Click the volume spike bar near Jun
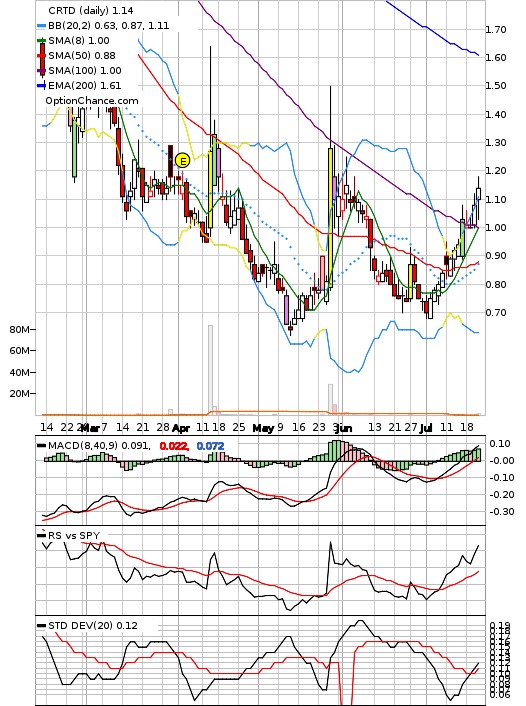This screenshot has height=706, width=526. click(331, 399)
